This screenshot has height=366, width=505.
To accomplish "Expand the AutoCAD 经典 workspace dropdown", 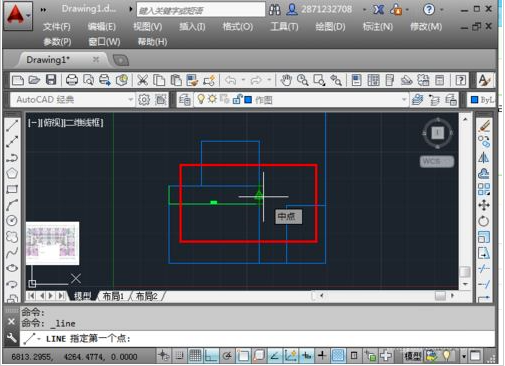I will click(130, 99).
